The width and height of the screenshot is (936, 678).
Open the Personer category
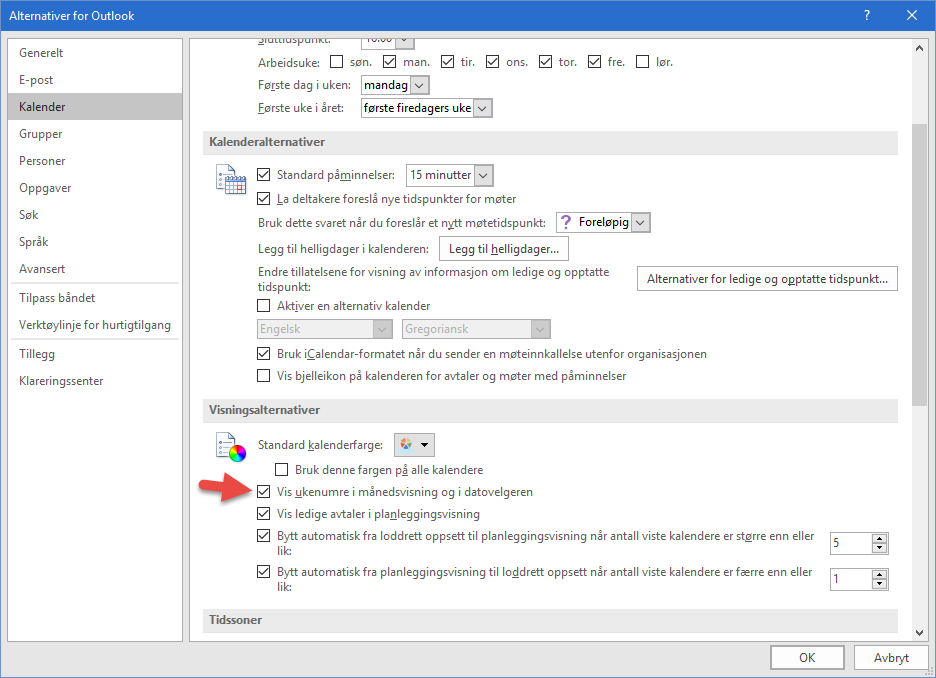[x=95, y=161]
